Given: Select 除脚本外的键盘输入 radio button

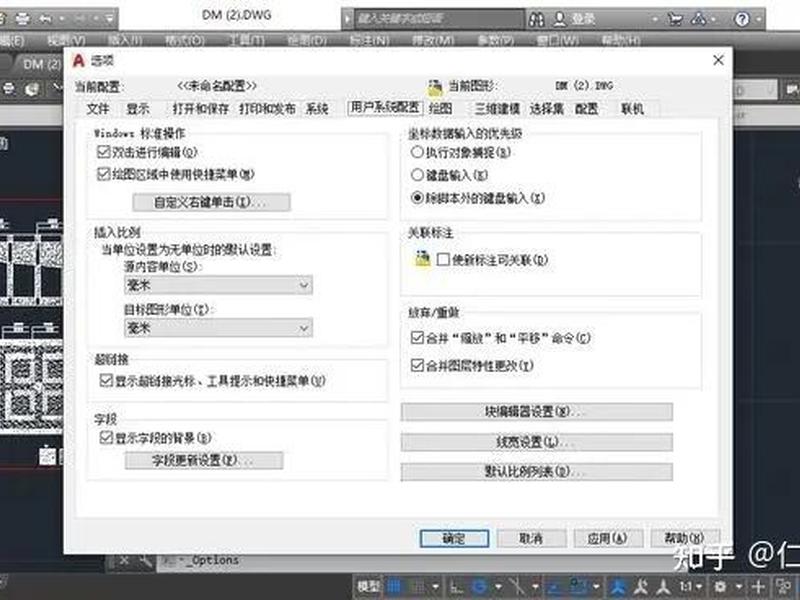Looking at the screenshot, I should coord(417,197).
